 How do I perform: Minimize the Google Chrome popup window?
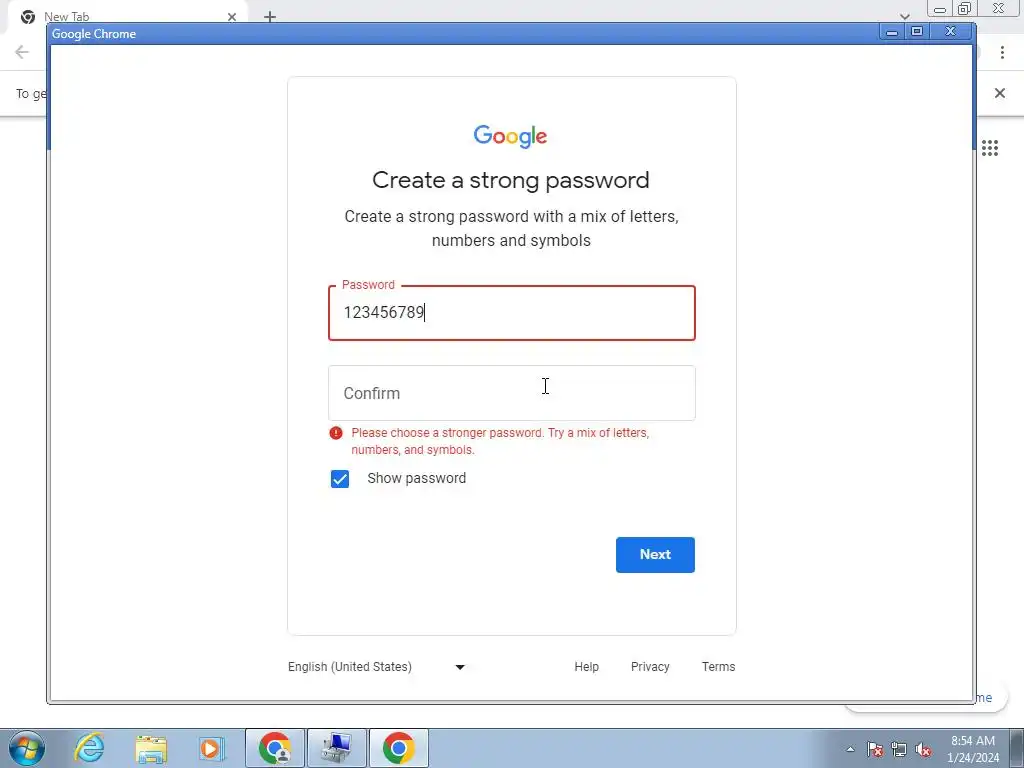click(891, 32)
